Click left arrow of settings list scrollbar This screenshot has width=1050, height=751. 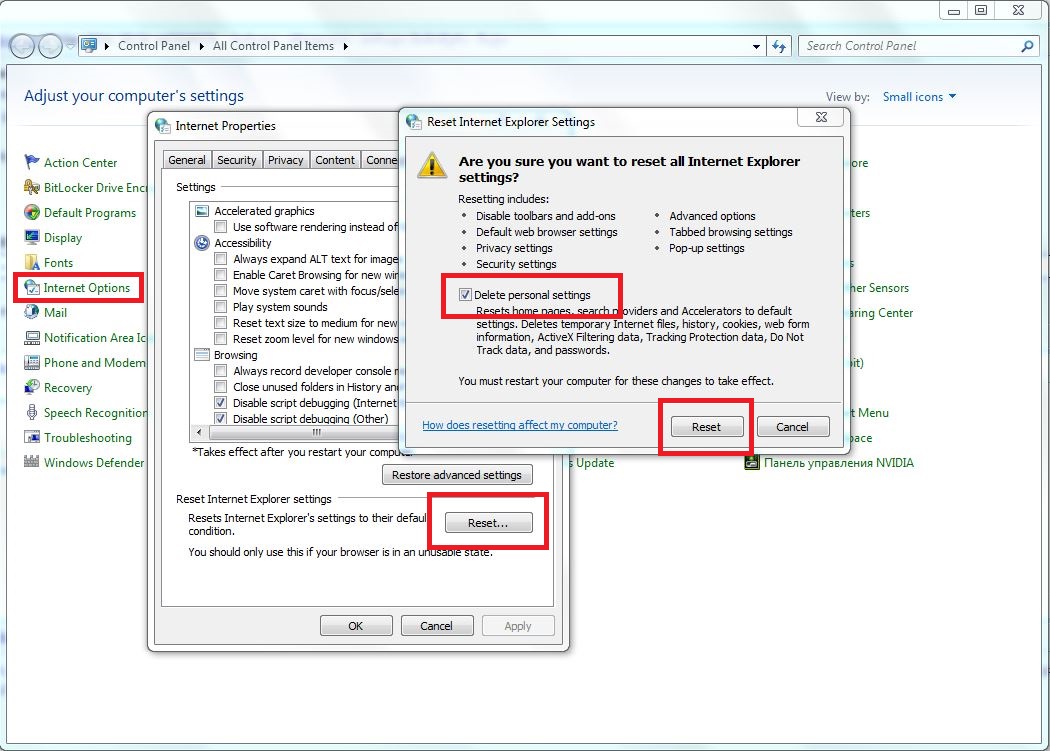pyautogui.click(x=199, y=432)
